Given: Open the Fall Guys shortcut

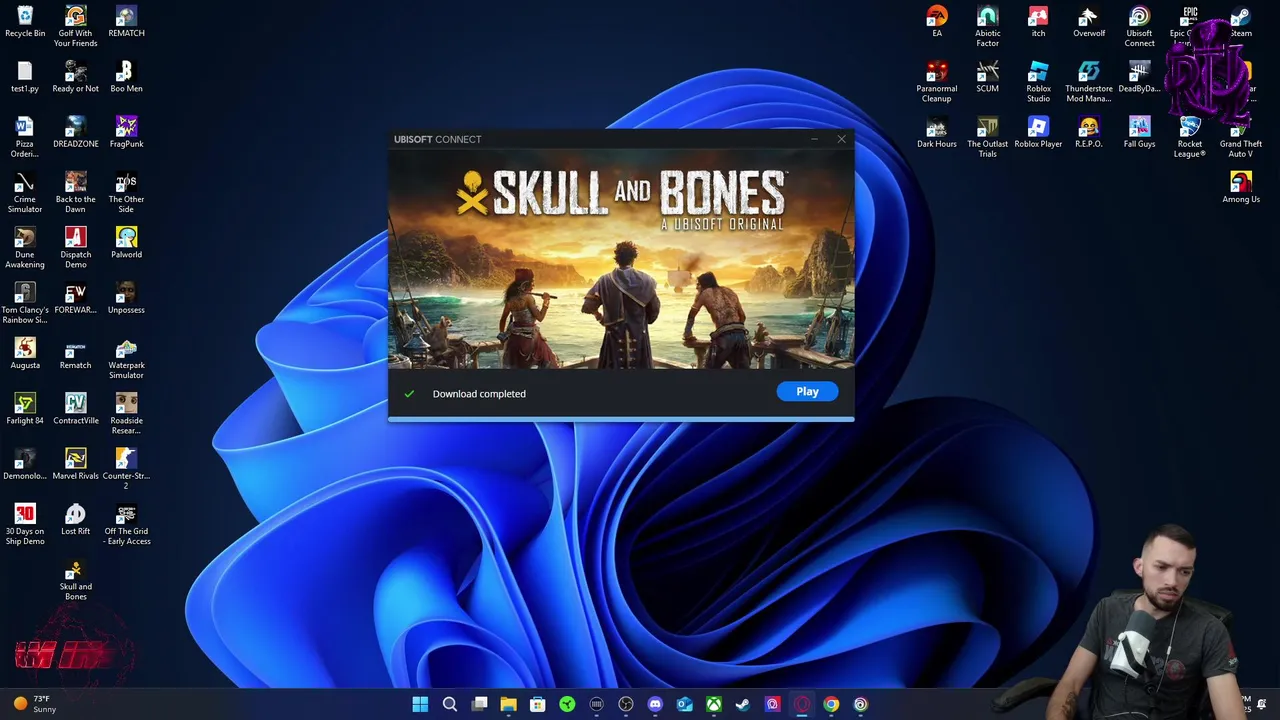Looking at the screenshot, I should click(1139, 132).
